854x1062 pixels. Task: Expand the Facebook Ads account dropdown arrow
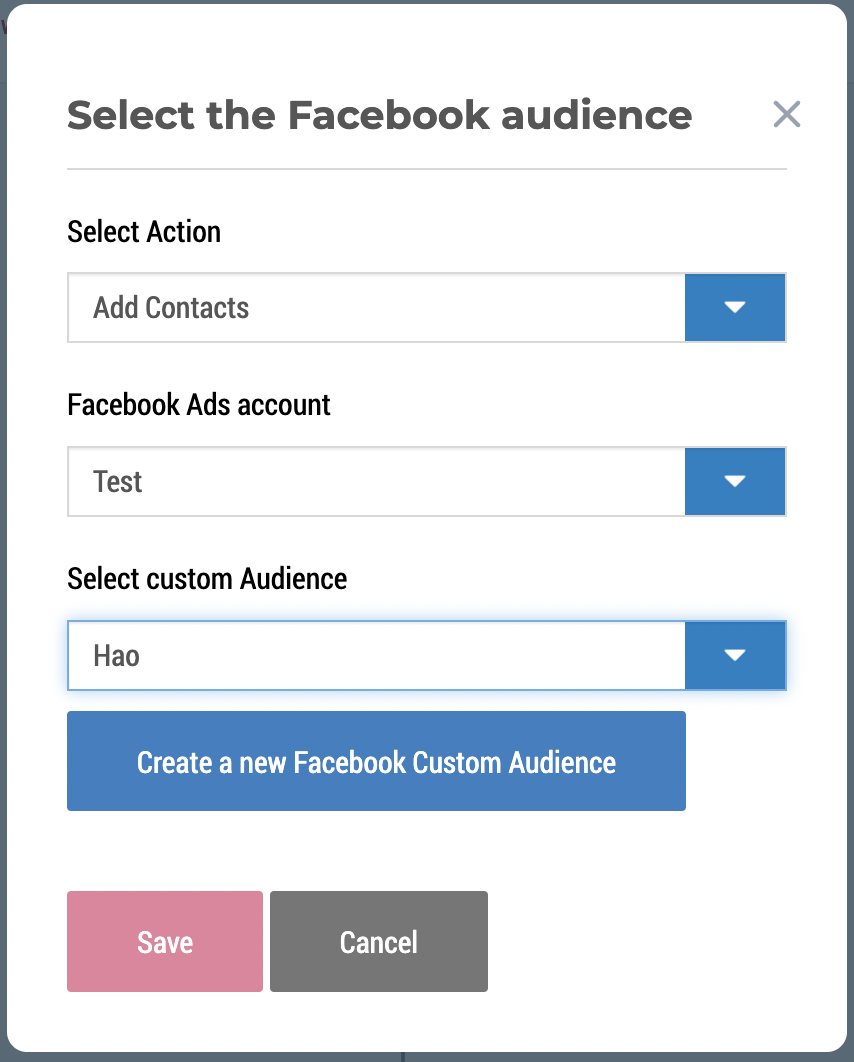(x=735, y=482)
